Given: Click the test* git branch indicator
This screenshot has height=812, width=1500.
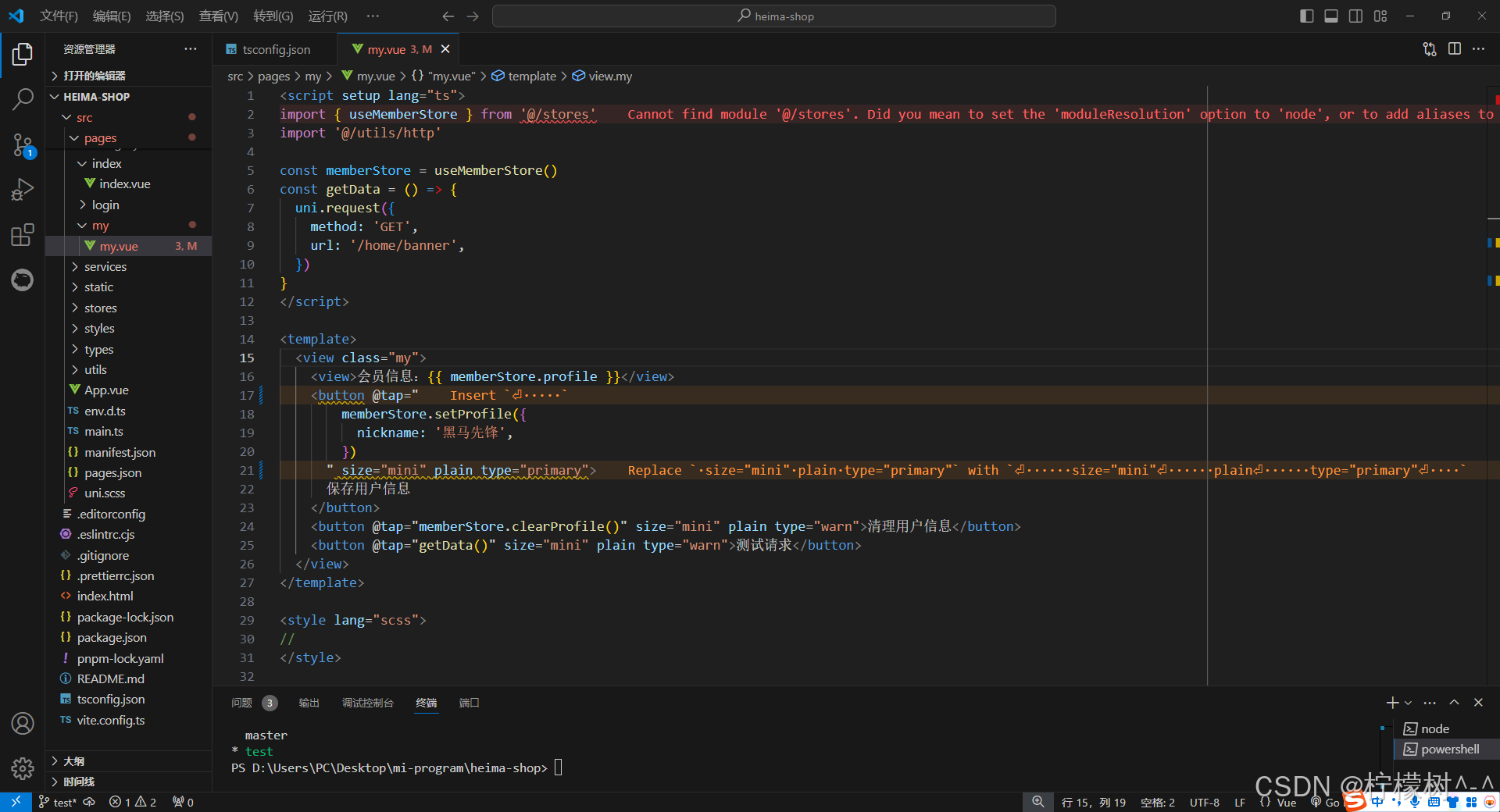Looking at the screenshot, I should pos(58,802).
